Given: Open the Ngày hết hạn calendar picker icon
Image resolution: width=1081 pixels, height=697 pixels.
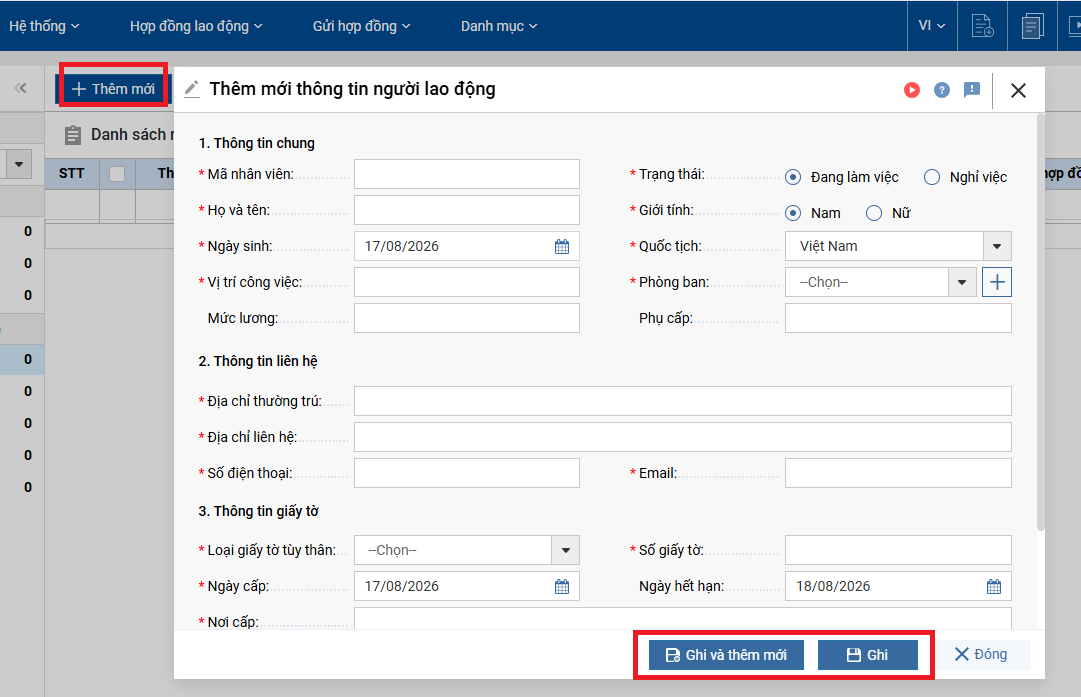Looking at the screenshot, I should [993, 586].
